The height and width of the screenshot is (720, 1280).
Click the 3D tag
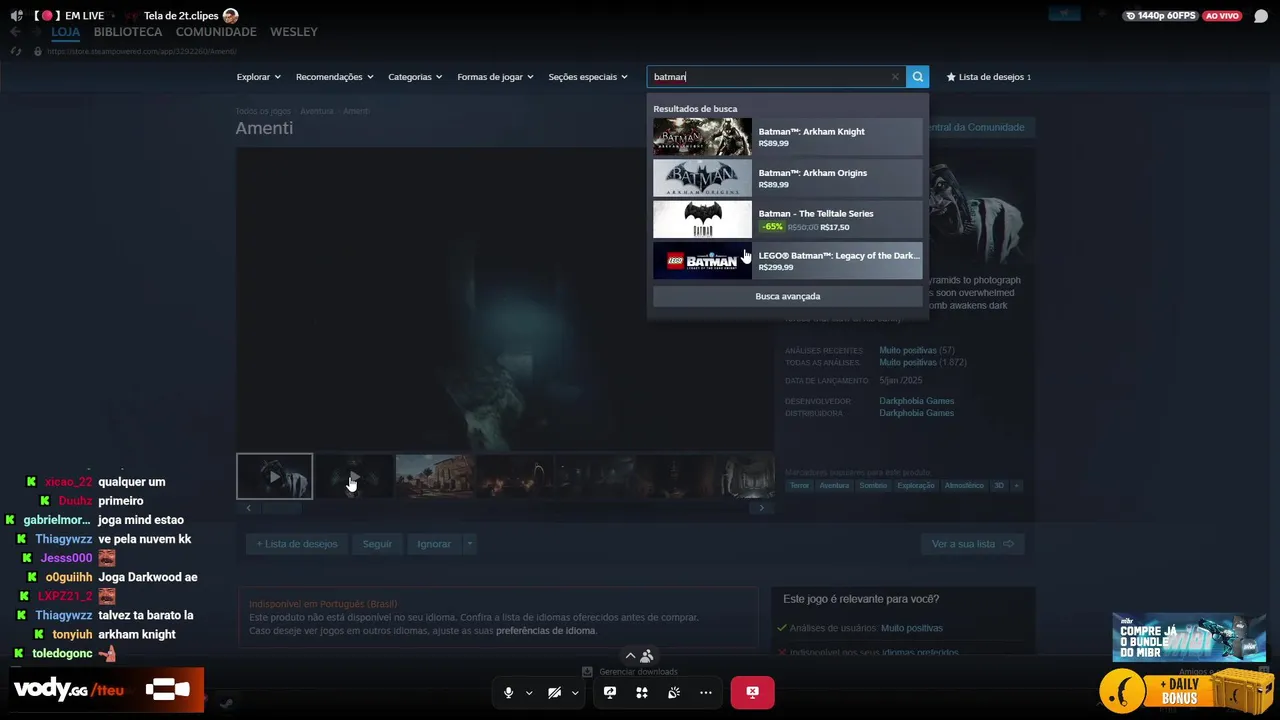[x=998, y=485]
